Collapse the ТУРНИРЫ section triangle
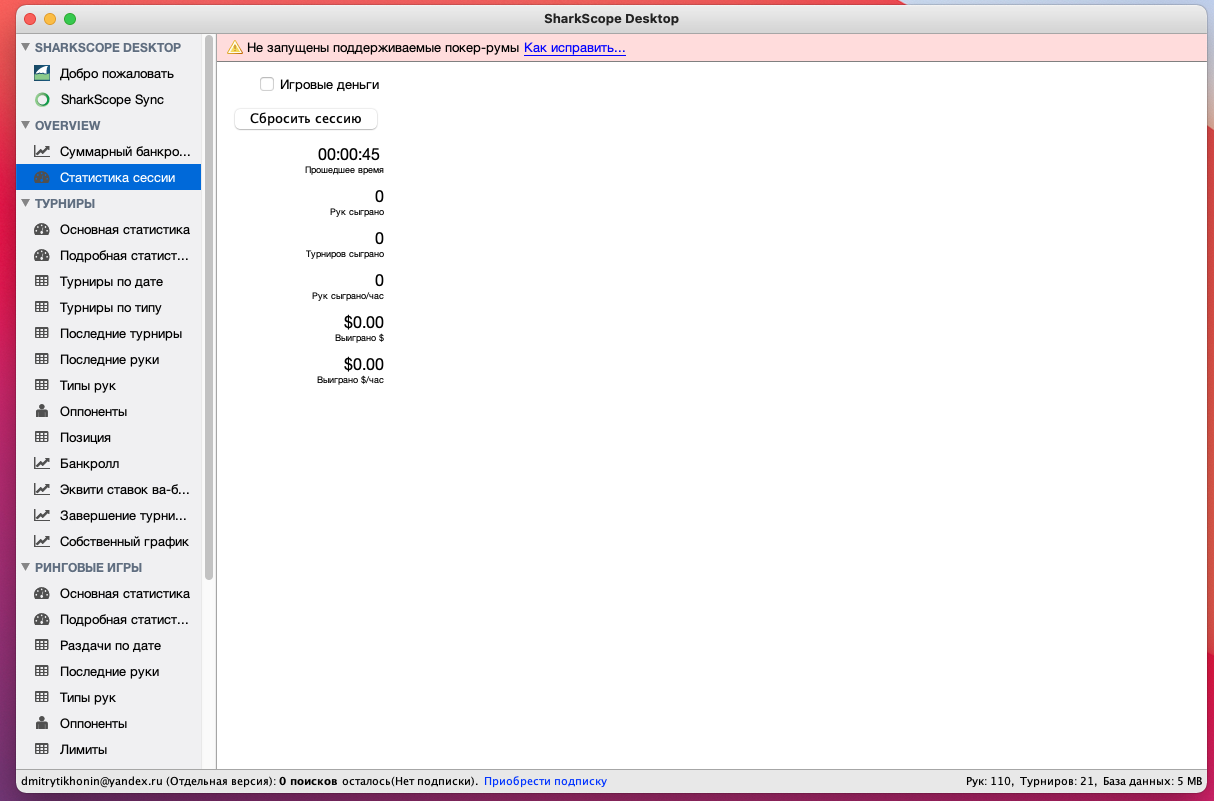This screenshot has width=1214, height=801. (x=26, y=203)
